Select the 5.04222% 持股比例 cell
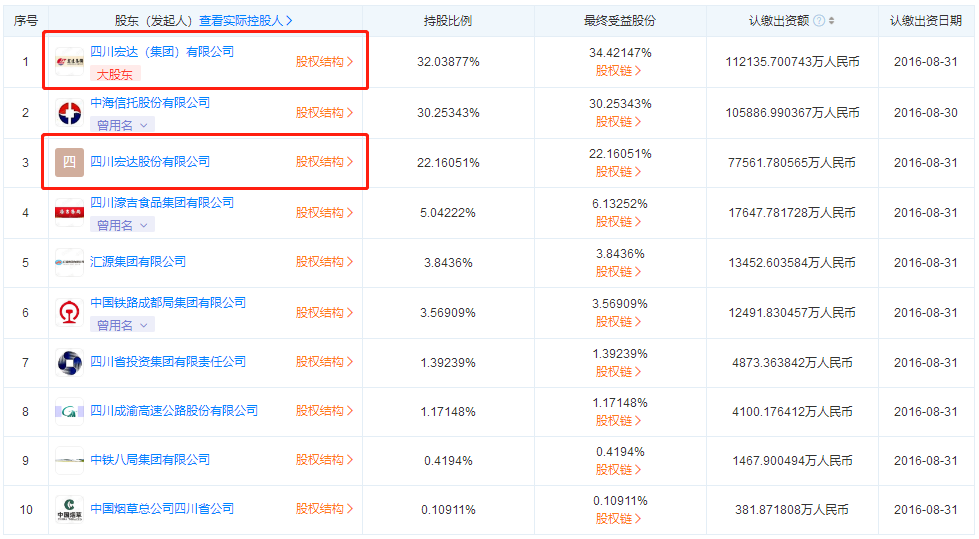 point(448,213)
